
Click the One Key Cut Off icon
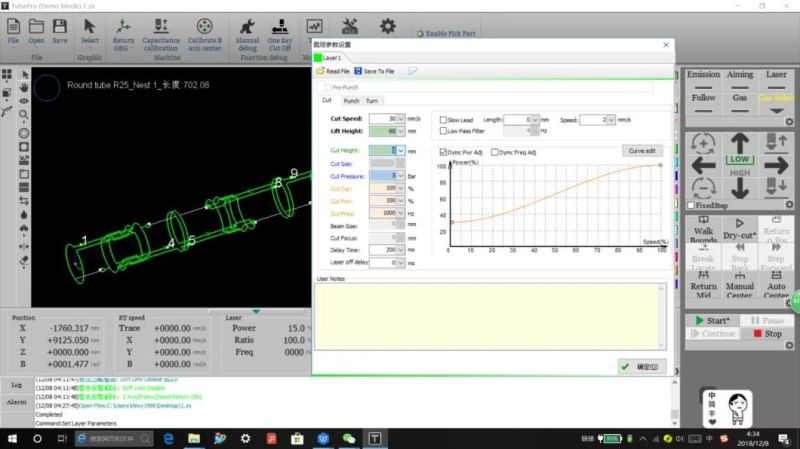(x=280, y=27)
